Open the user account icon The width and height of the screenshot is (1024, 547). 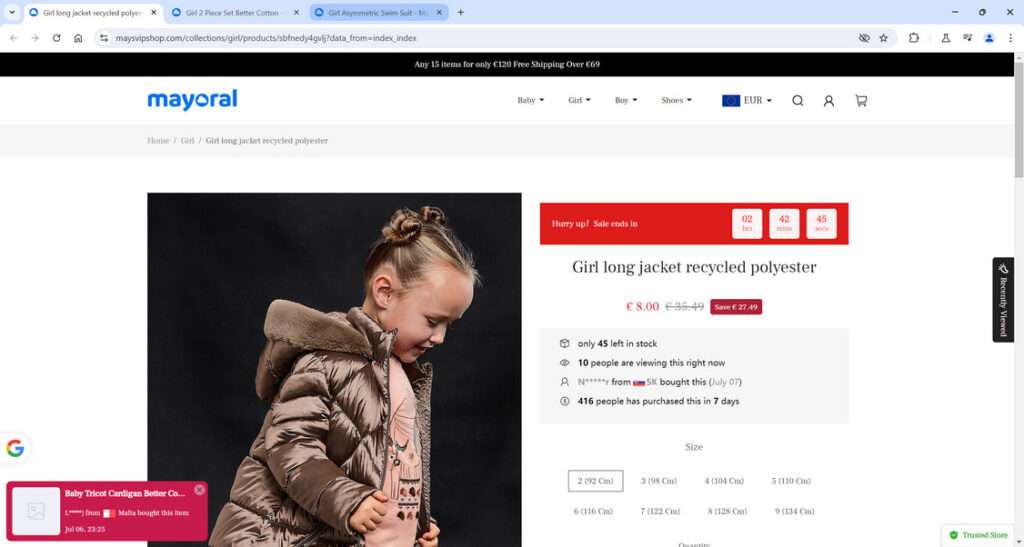click(x=829, y=101)
